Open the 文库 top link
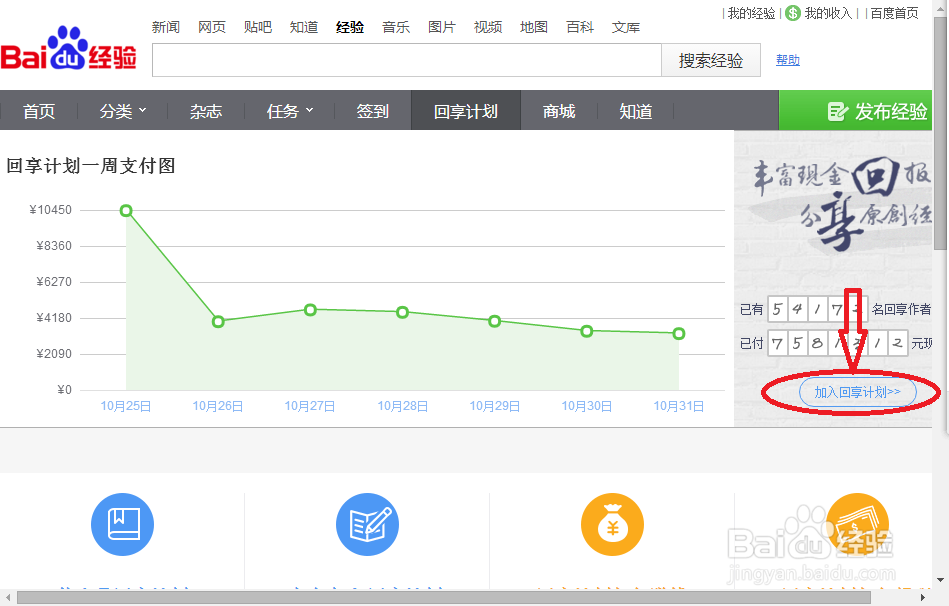The height and width of the screenshot is (606, 949). [x=626, y=27]
